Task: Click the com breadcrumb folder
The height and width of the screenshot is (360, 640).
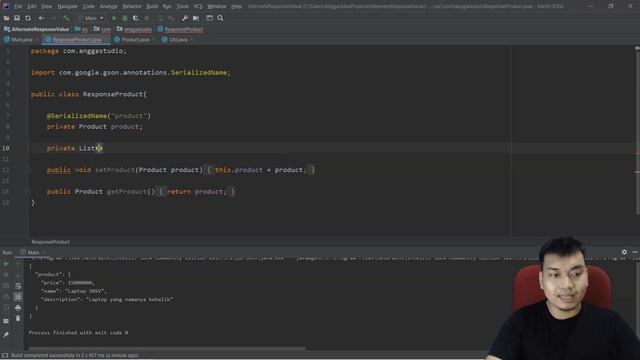Action: pyautogui.click(x=102, y=29)
